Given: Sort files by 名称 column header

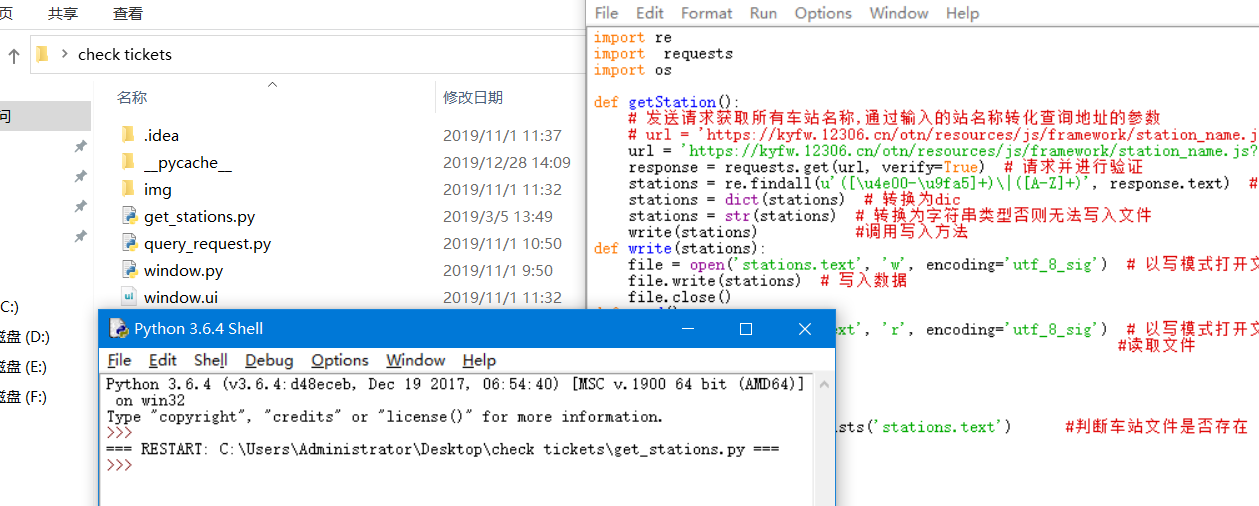Looking at the screenshot, I should pos(132,97).
